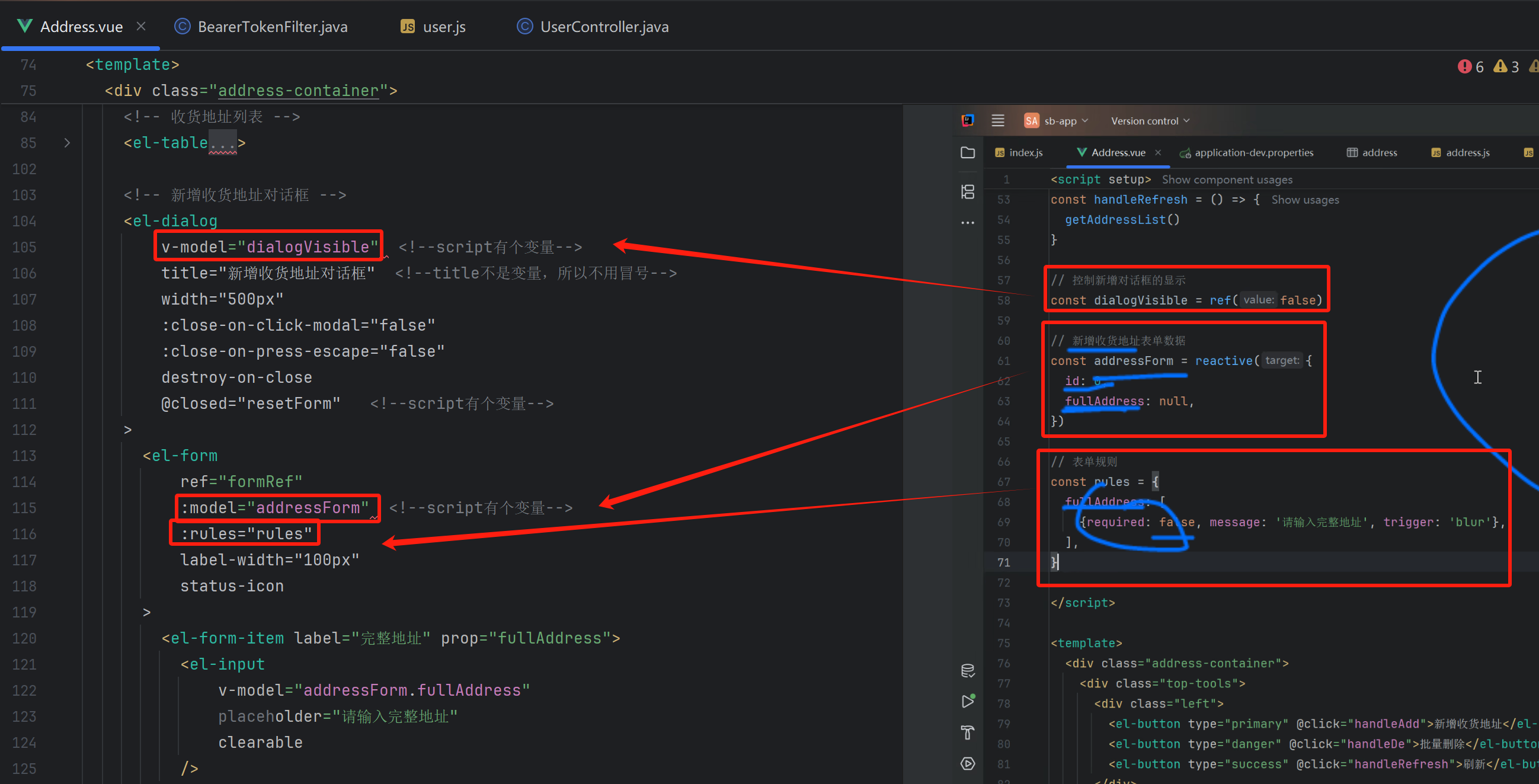The width and height of the screenshot is (1539, 784).
Task: Open application-dev.properties tab
Action: 1247,153
